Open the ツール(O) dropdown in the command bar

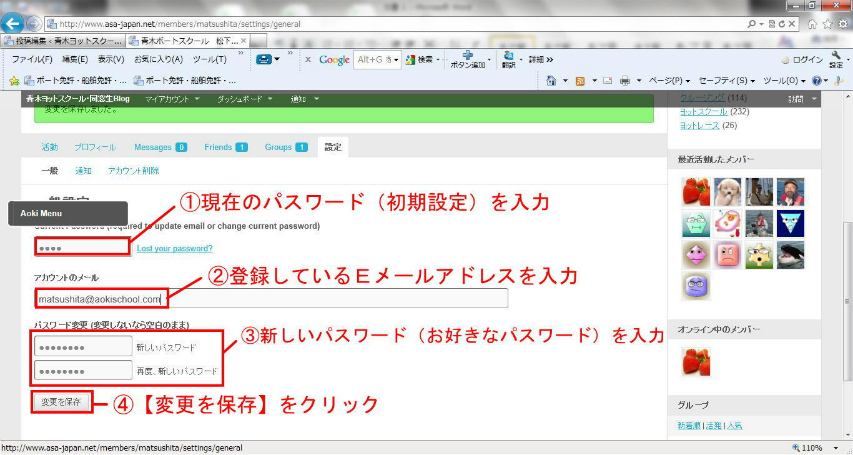(x=784, y=81)
